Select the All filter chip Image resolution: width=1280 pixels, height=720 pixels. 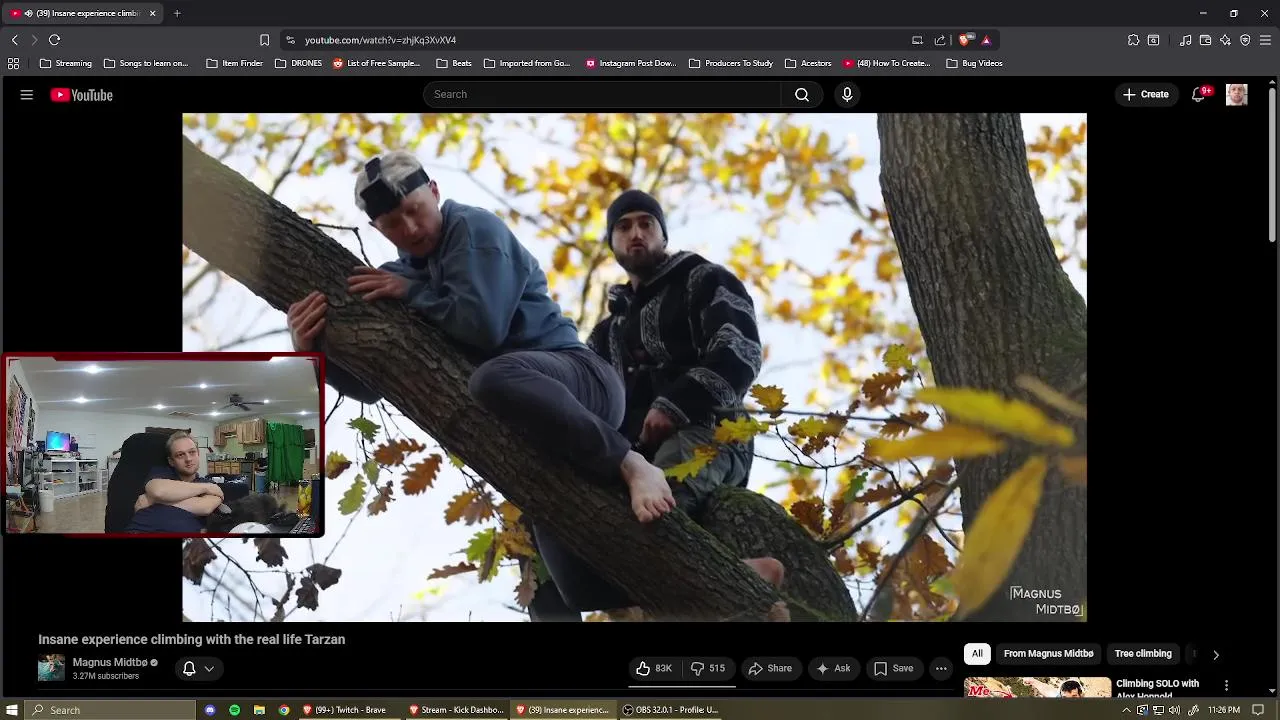pyautogui.click(x=977, y=654)
